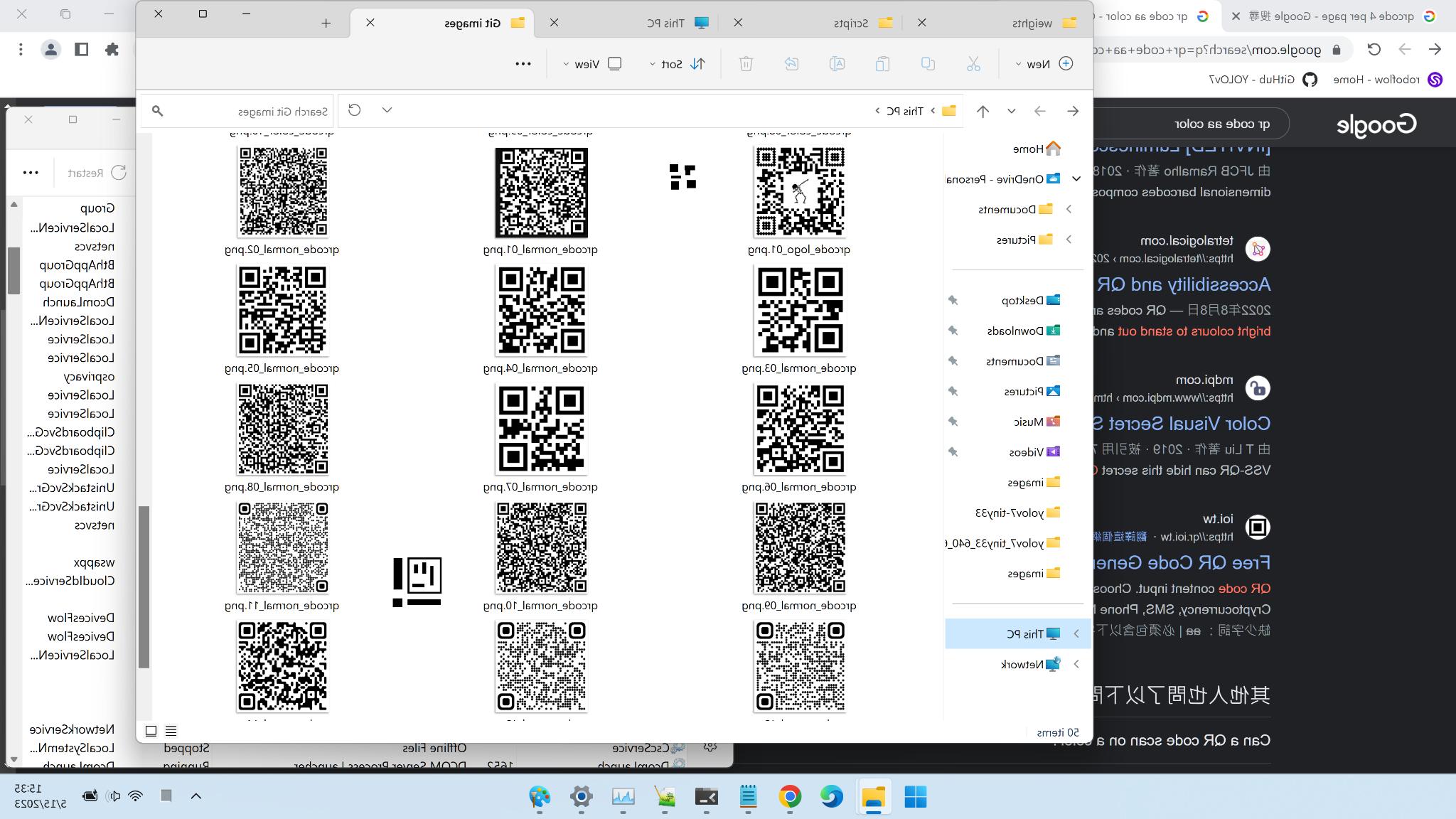
Task: Click the Explorer file list vertical scrollbar
Action: coord(144,587)
